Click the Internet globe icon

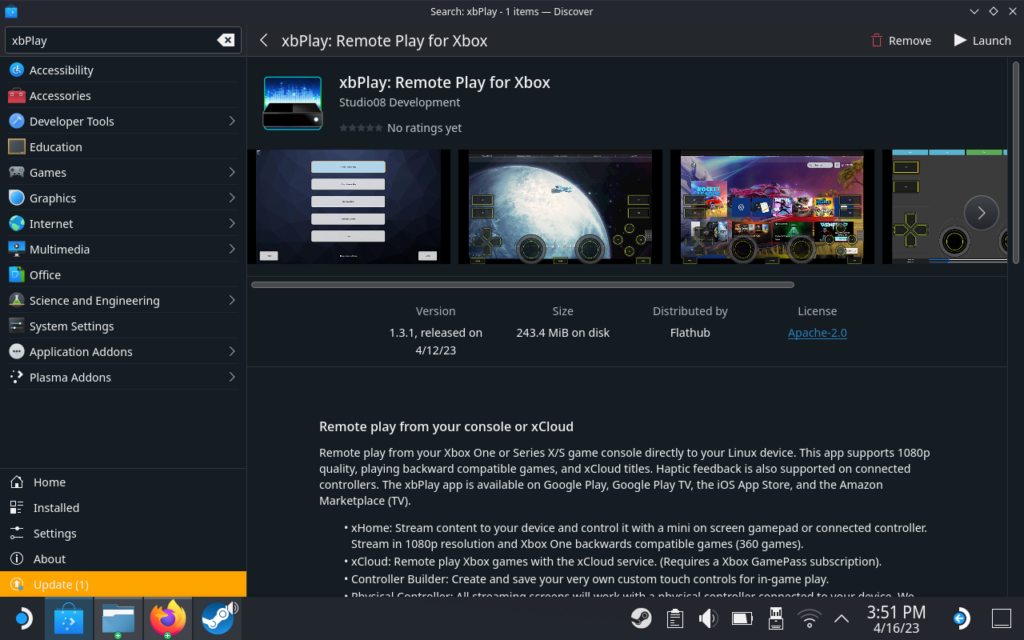[16, 223]
